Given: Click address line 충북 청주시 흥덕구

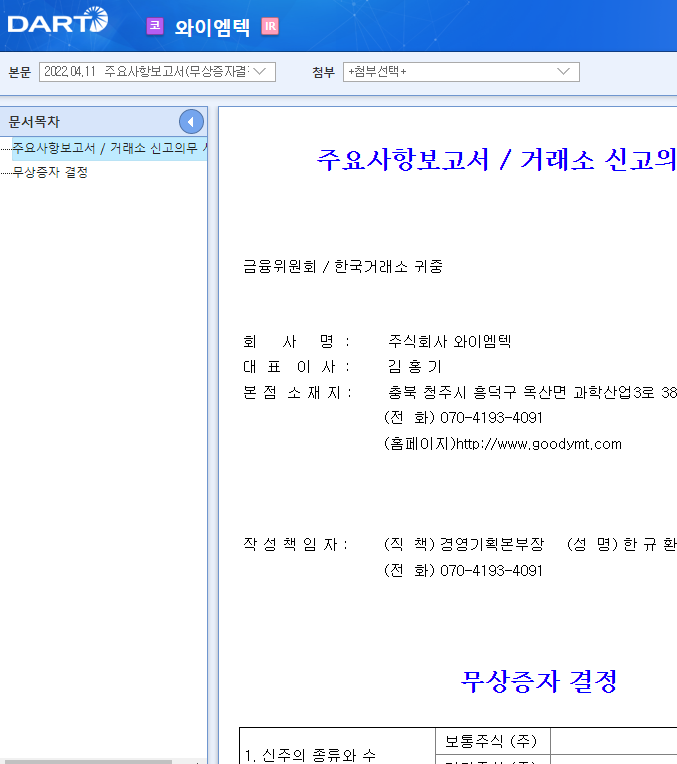Looking at the screenshot, I should click(532, 392).
